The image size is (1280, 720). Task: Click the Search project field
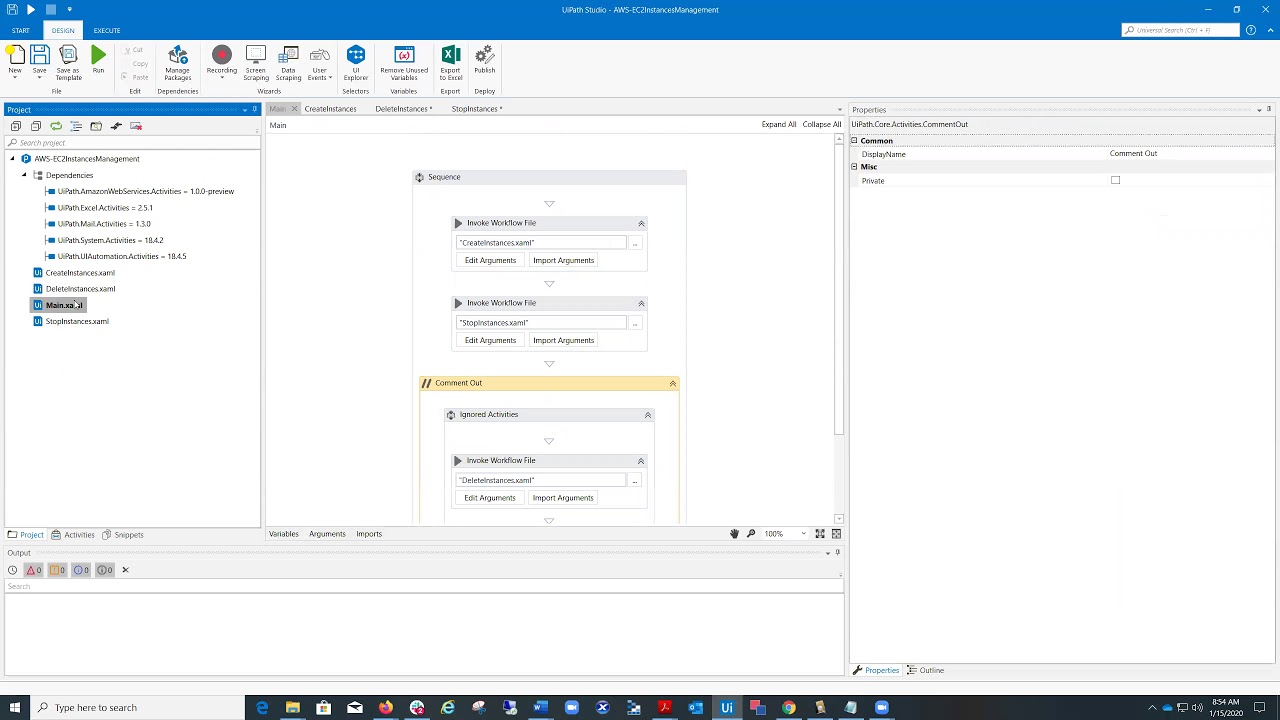click(x=130, y=143)
